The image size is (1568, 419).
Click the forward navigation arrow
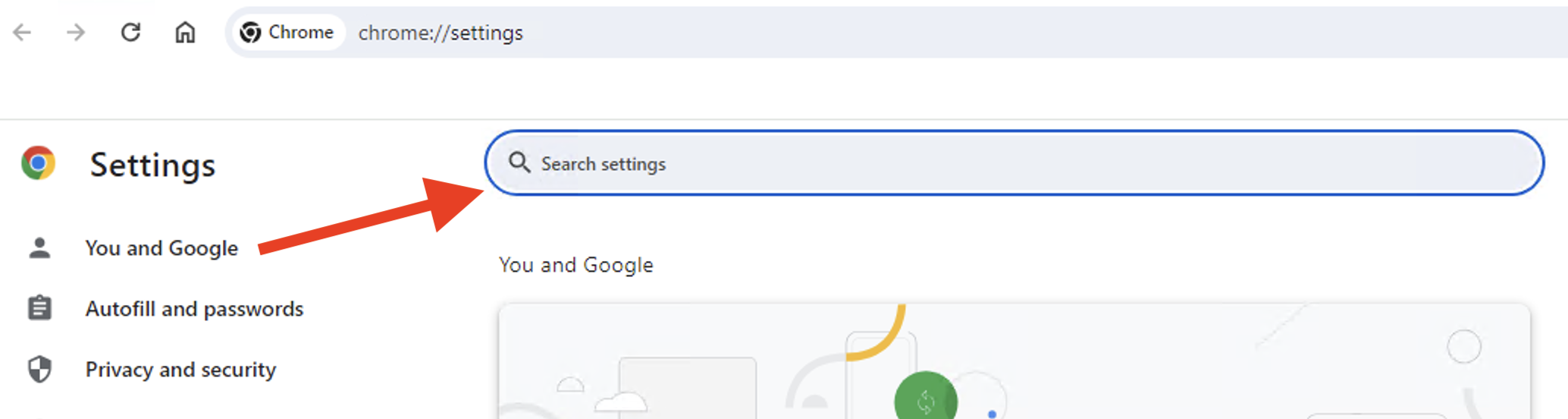(76, 33)
